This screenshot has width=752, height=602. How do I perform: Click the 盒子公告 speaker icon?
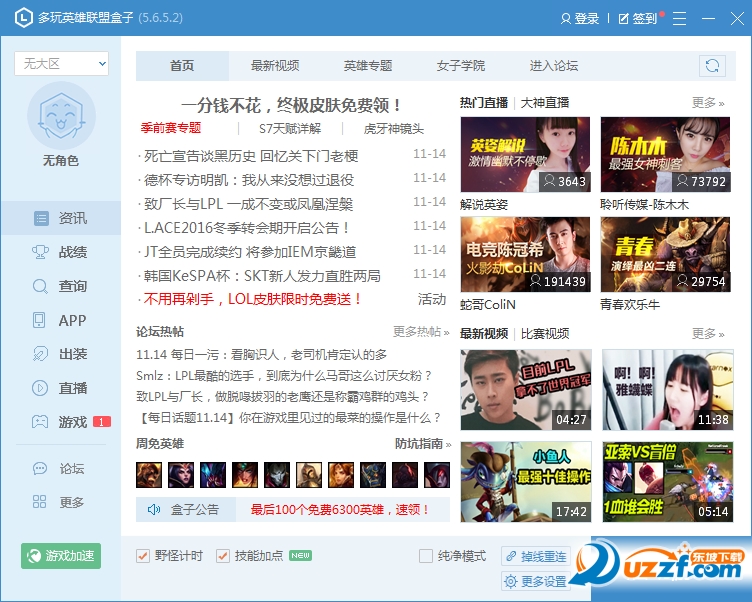(x=154, y=509)
